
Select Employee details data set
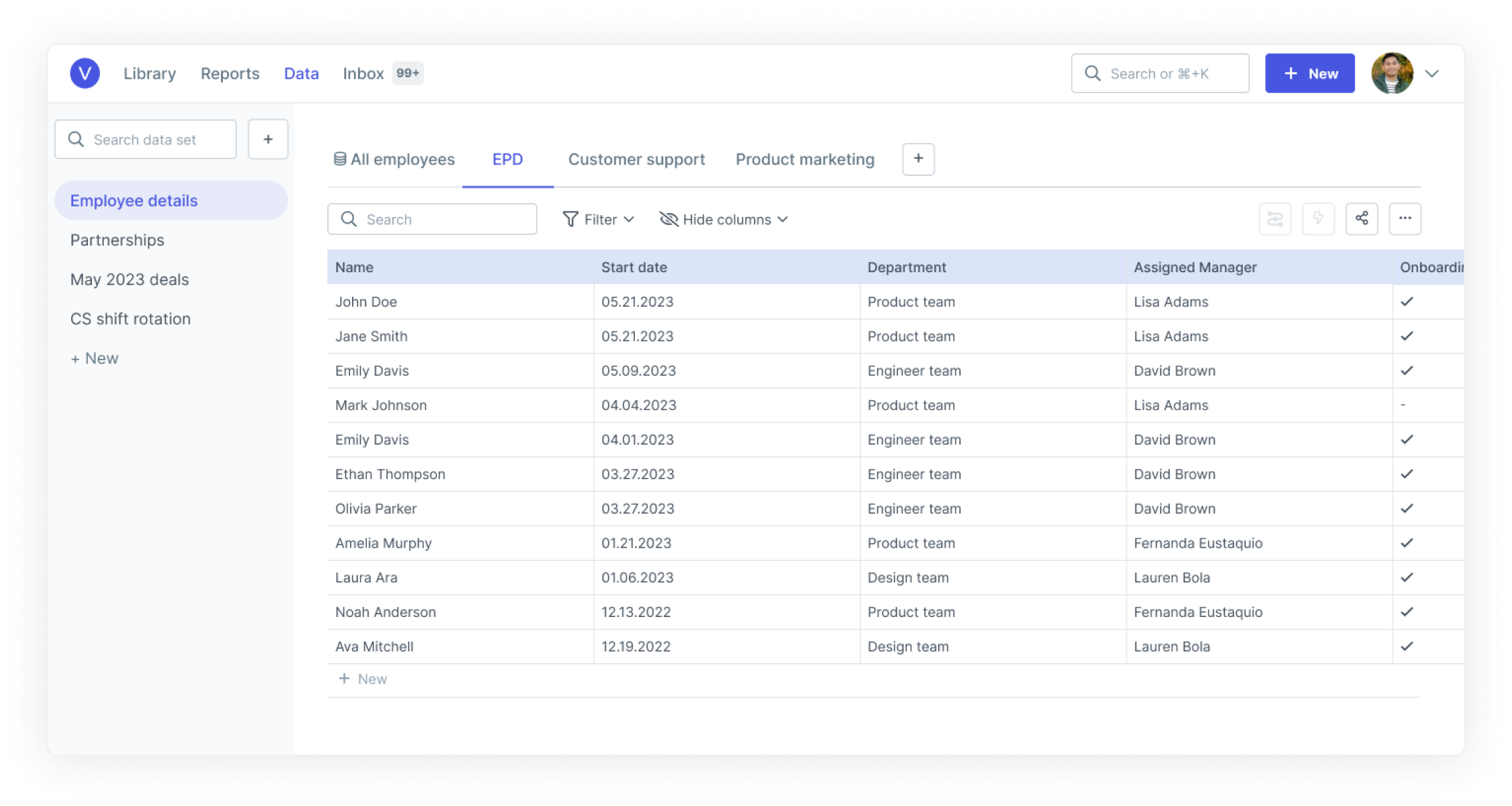pyautogui.click(x=171, y=200)
